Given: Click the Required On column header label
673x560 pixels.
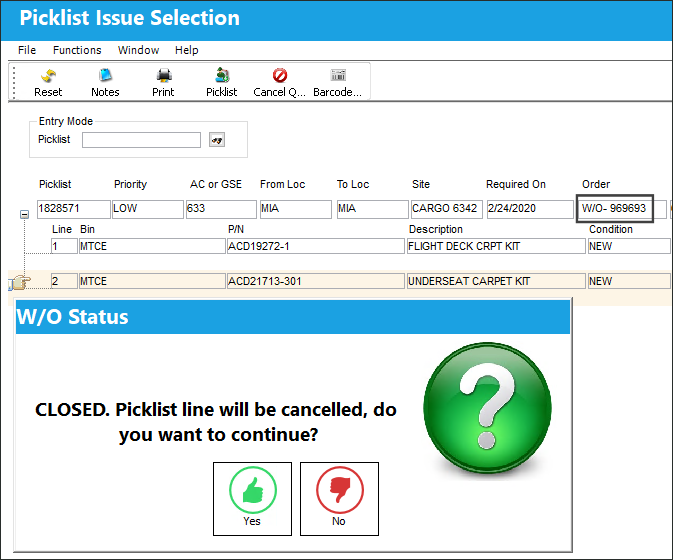Looking at the screenshot, I should pos(516,185).
